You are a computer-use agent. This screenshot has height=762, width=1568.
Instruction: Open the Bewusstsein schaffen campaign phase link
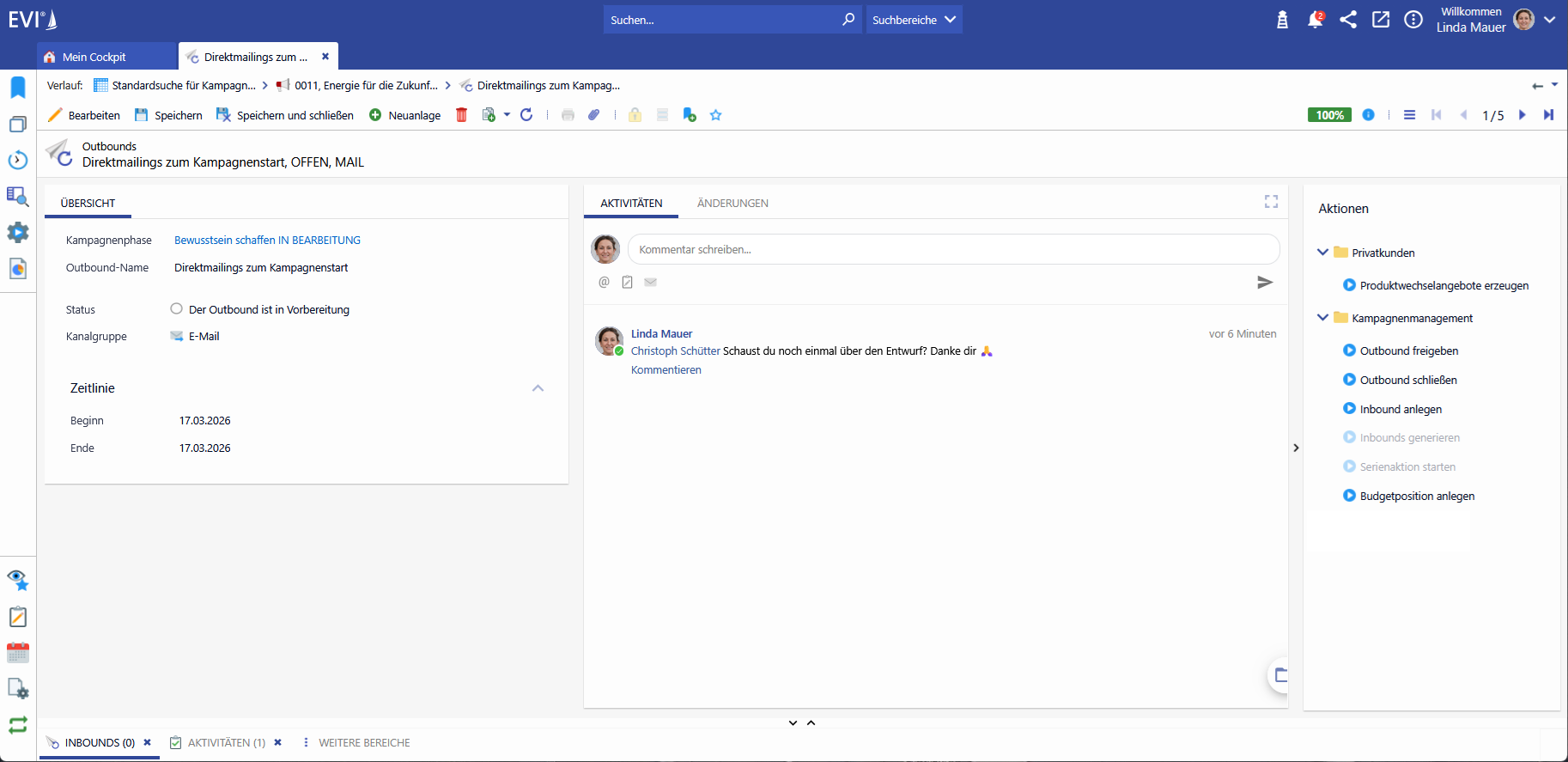[x=267, y=241]
